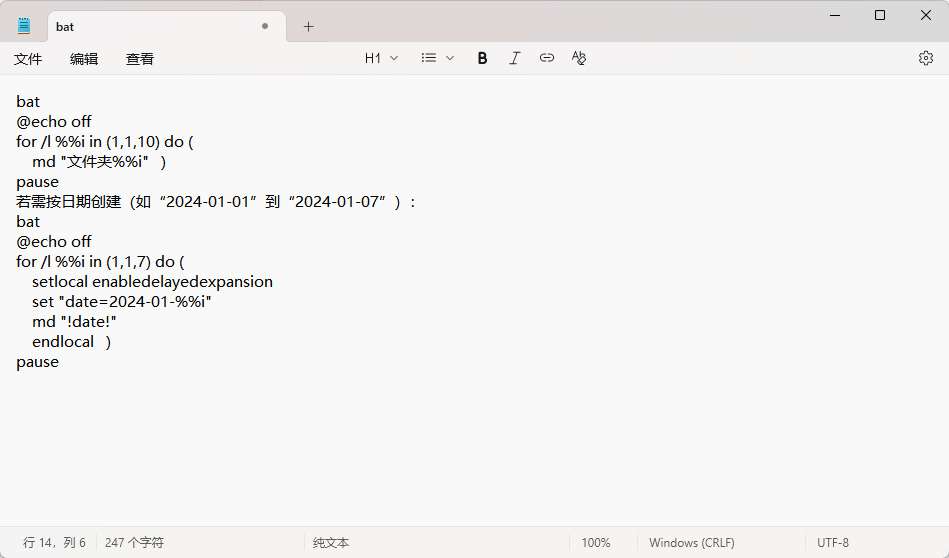This screenshot has width=949, height=558.
Task: Click the '247 个字符' character count
Action: (134, 542)
